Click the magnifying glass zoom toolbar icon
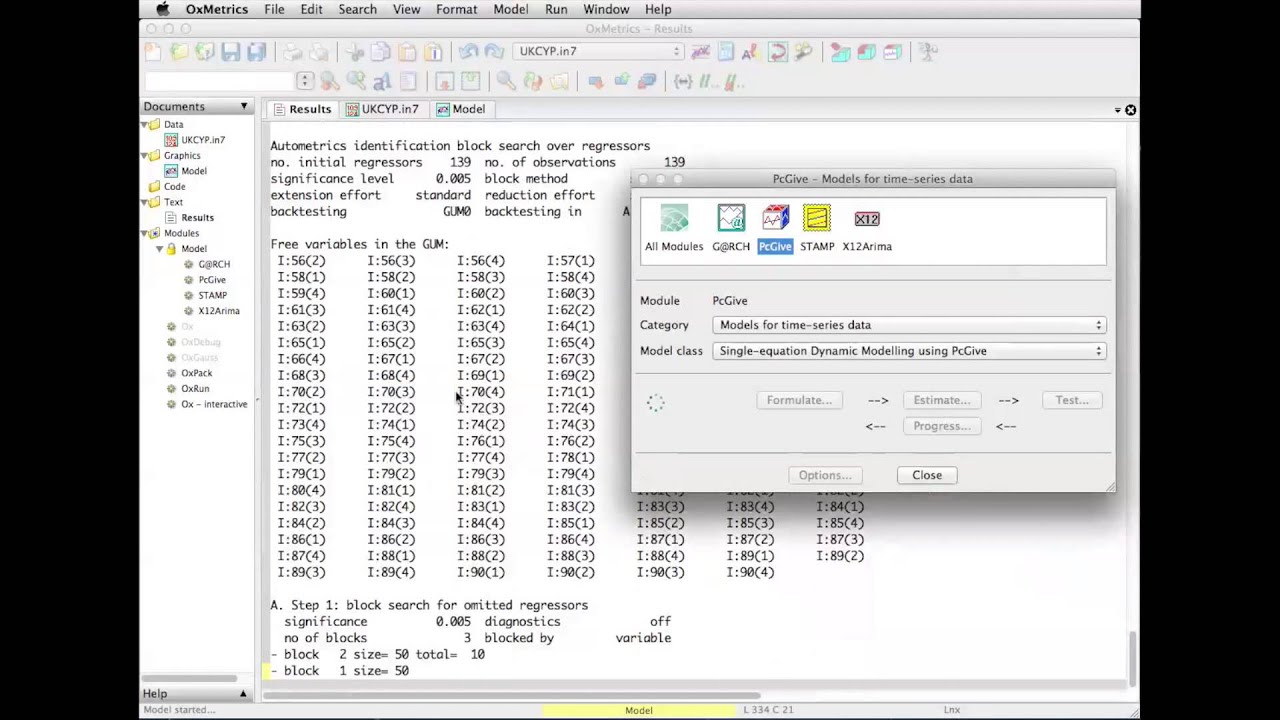Image resolution: width=1280 pixels, height=720 pixels. 506,81
